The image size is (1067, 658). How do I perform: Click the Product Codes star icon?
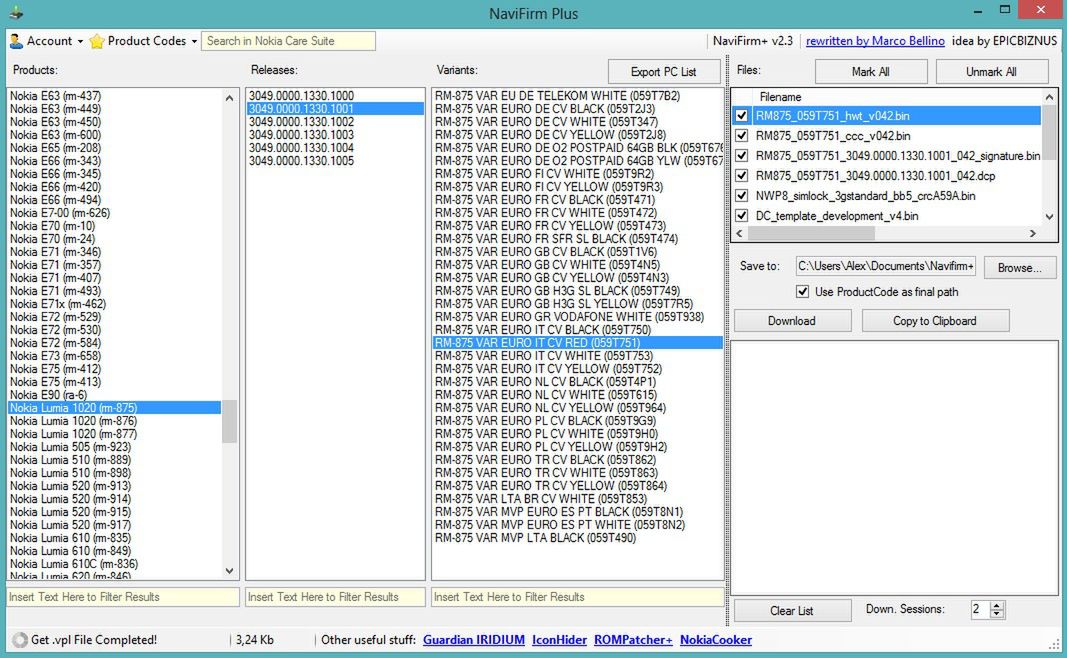pyautogui.click(x=97, y=41)
